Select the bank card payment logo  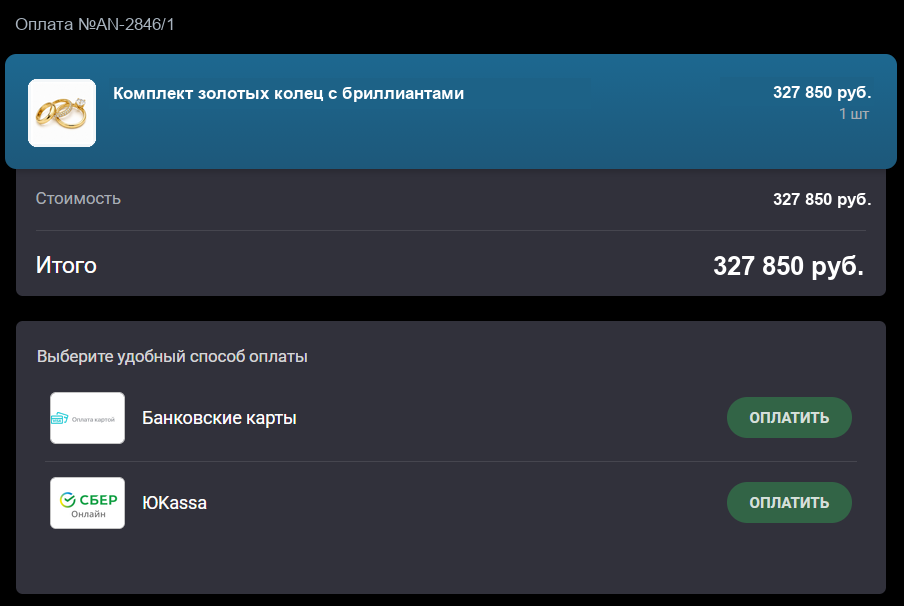coord(87,418)
